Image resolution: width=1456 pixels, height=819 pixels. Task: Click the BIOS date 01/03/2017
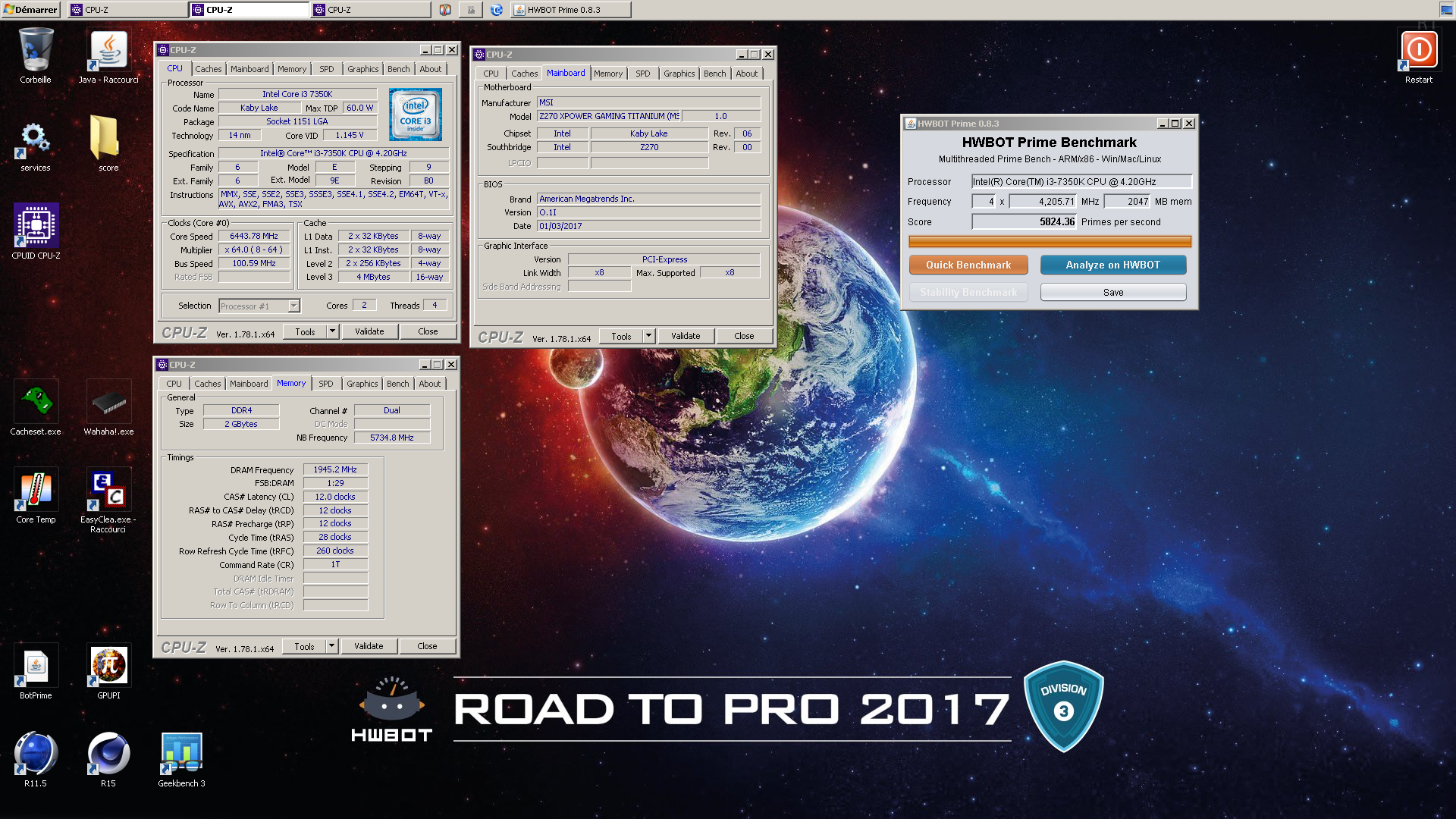coord(648,227)
